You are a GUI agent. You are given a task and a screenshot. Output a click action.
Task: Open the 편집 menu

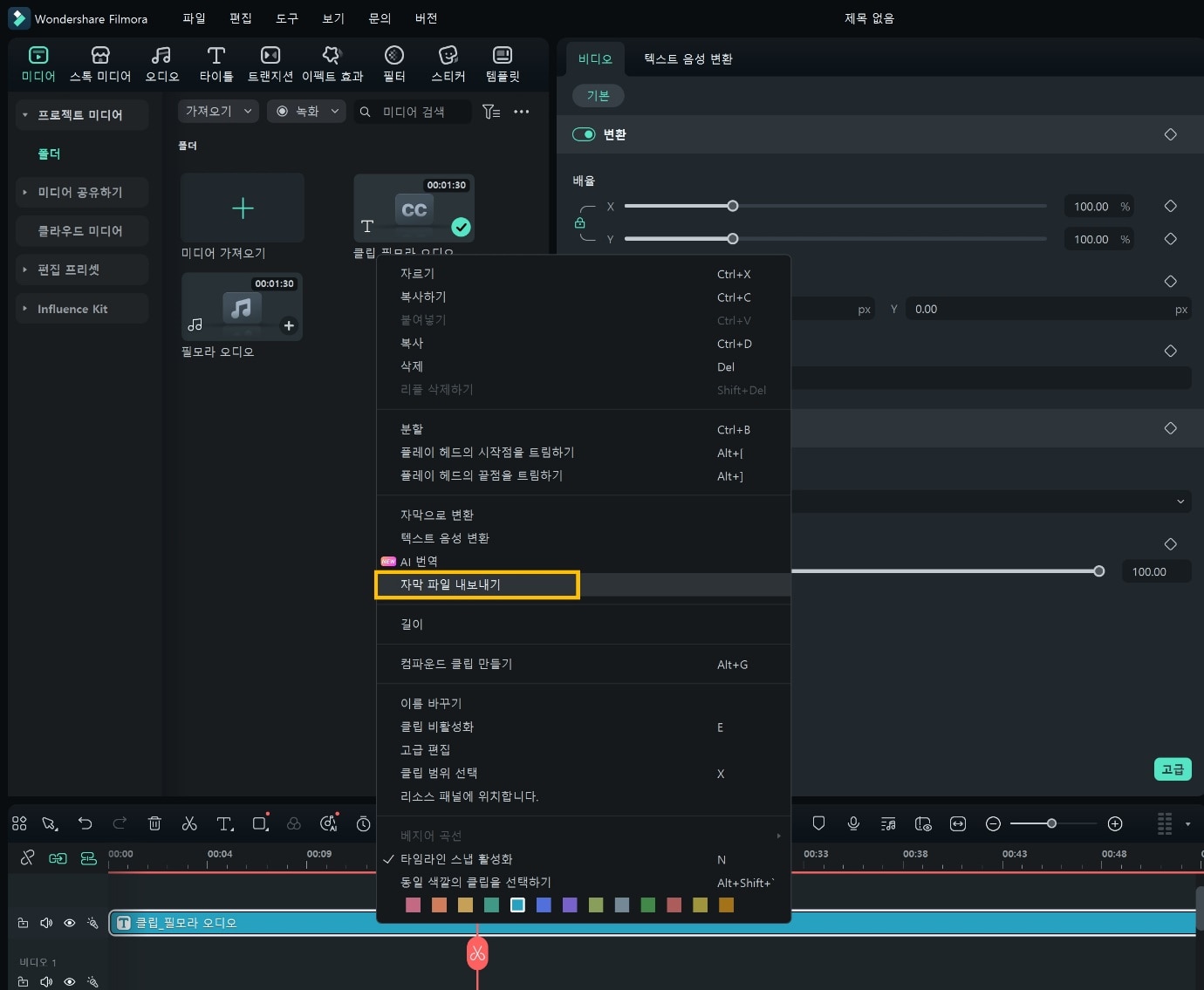point(240,18)
